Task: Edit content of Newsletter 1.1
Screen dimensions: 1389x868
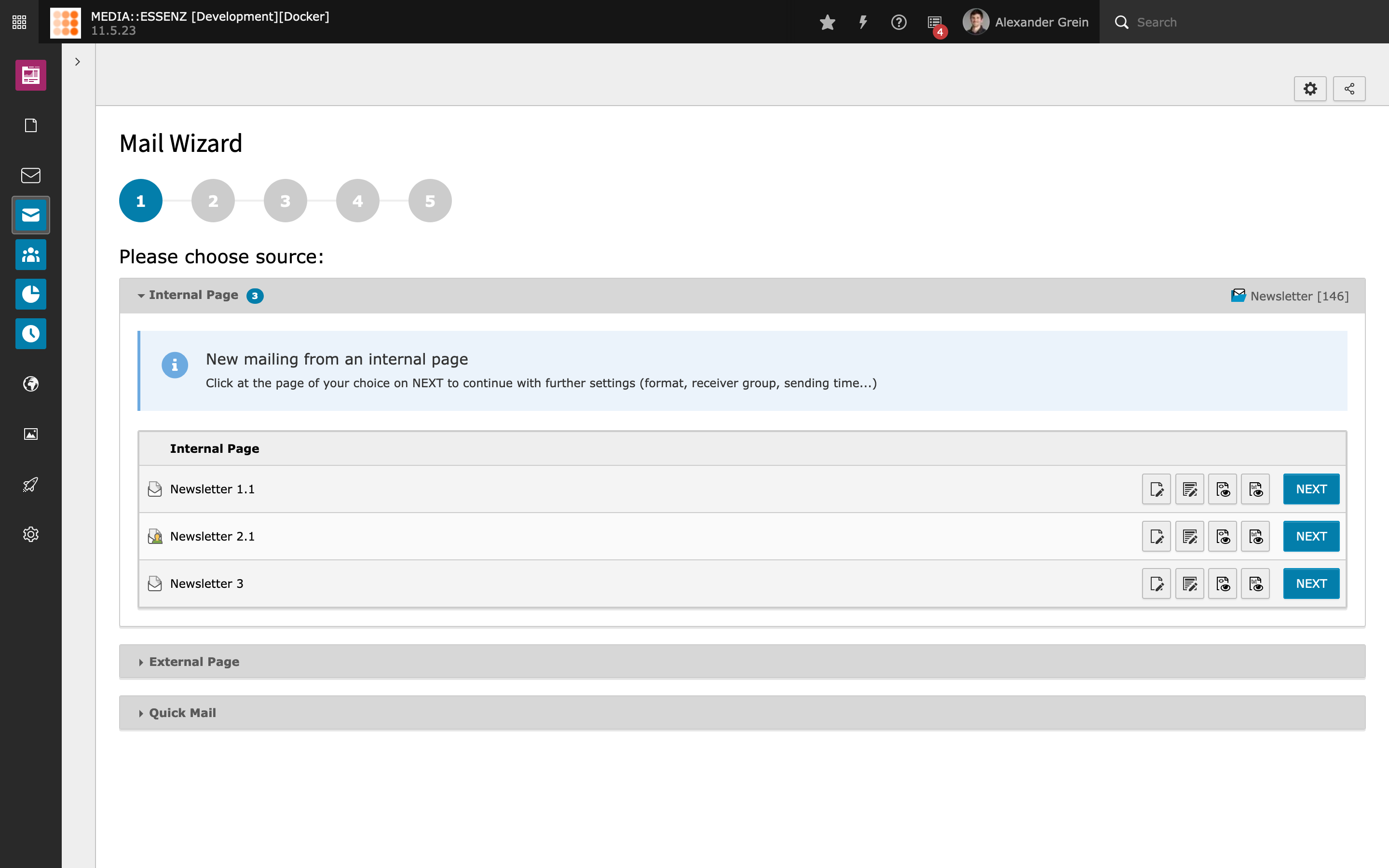Action: click(1189, 489)
